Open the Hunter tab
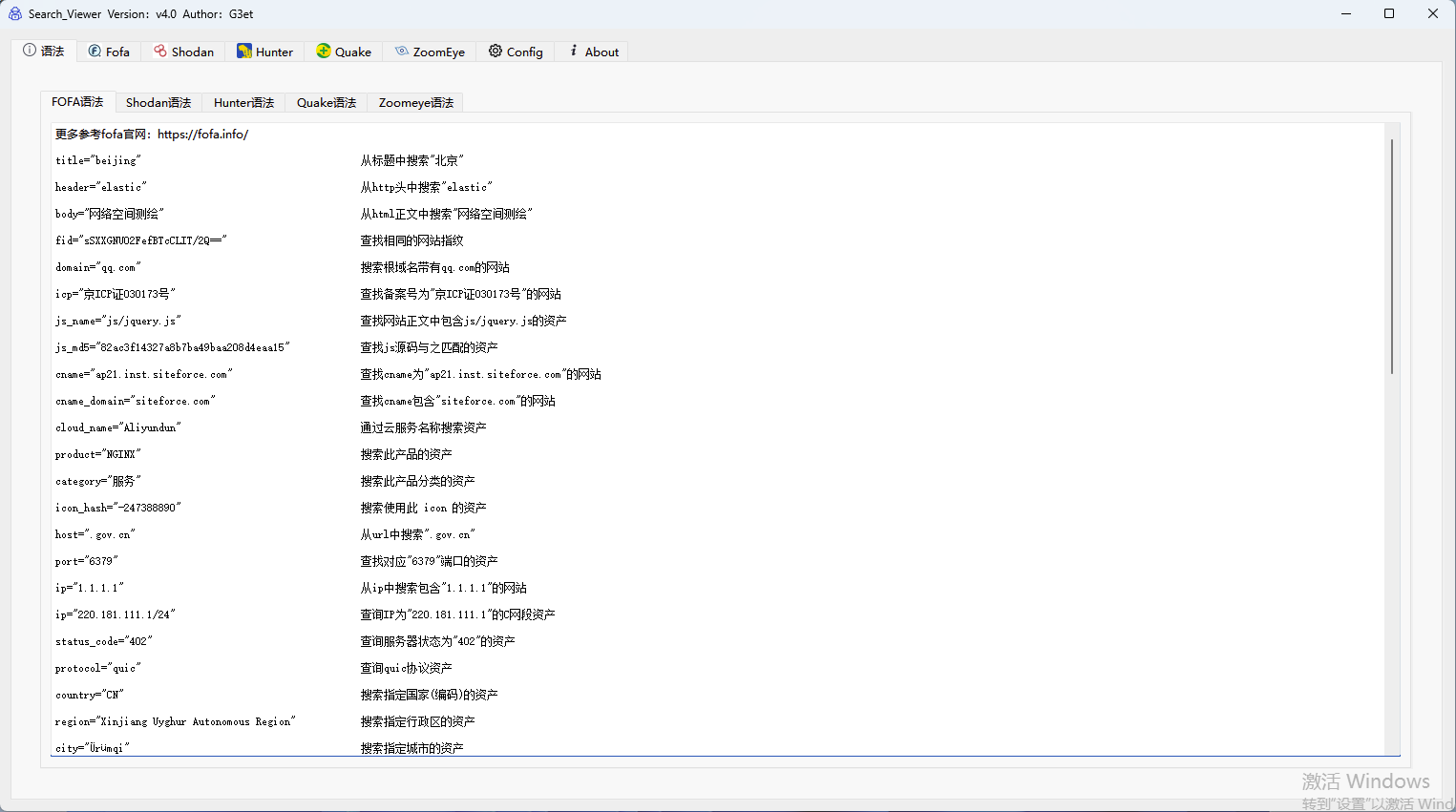 (x=264, y=52)
